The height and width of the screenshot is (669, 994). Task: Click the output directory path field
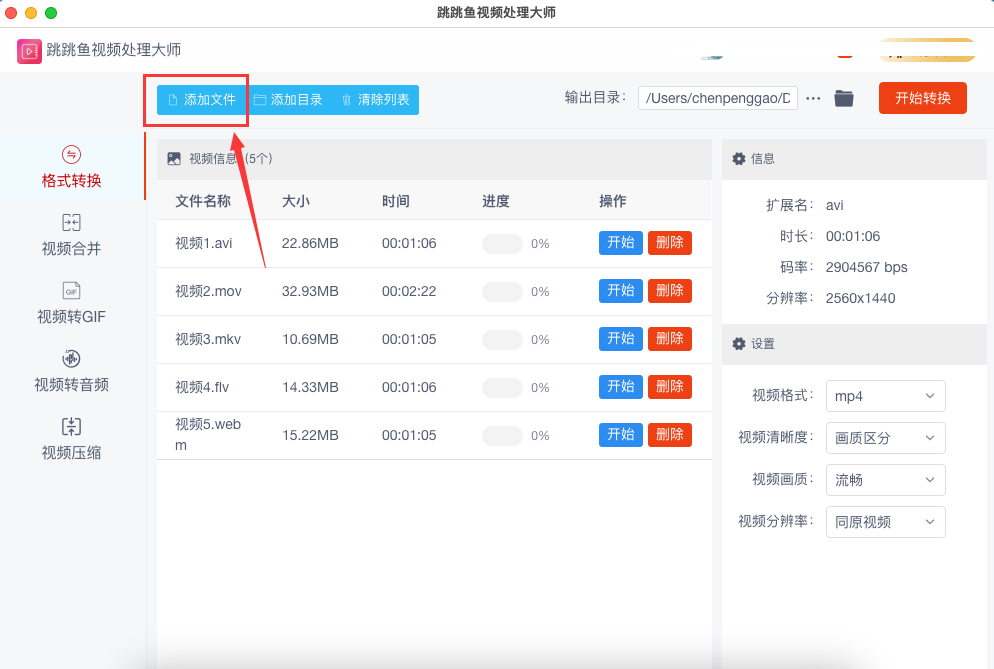click(x=718, y=98)
